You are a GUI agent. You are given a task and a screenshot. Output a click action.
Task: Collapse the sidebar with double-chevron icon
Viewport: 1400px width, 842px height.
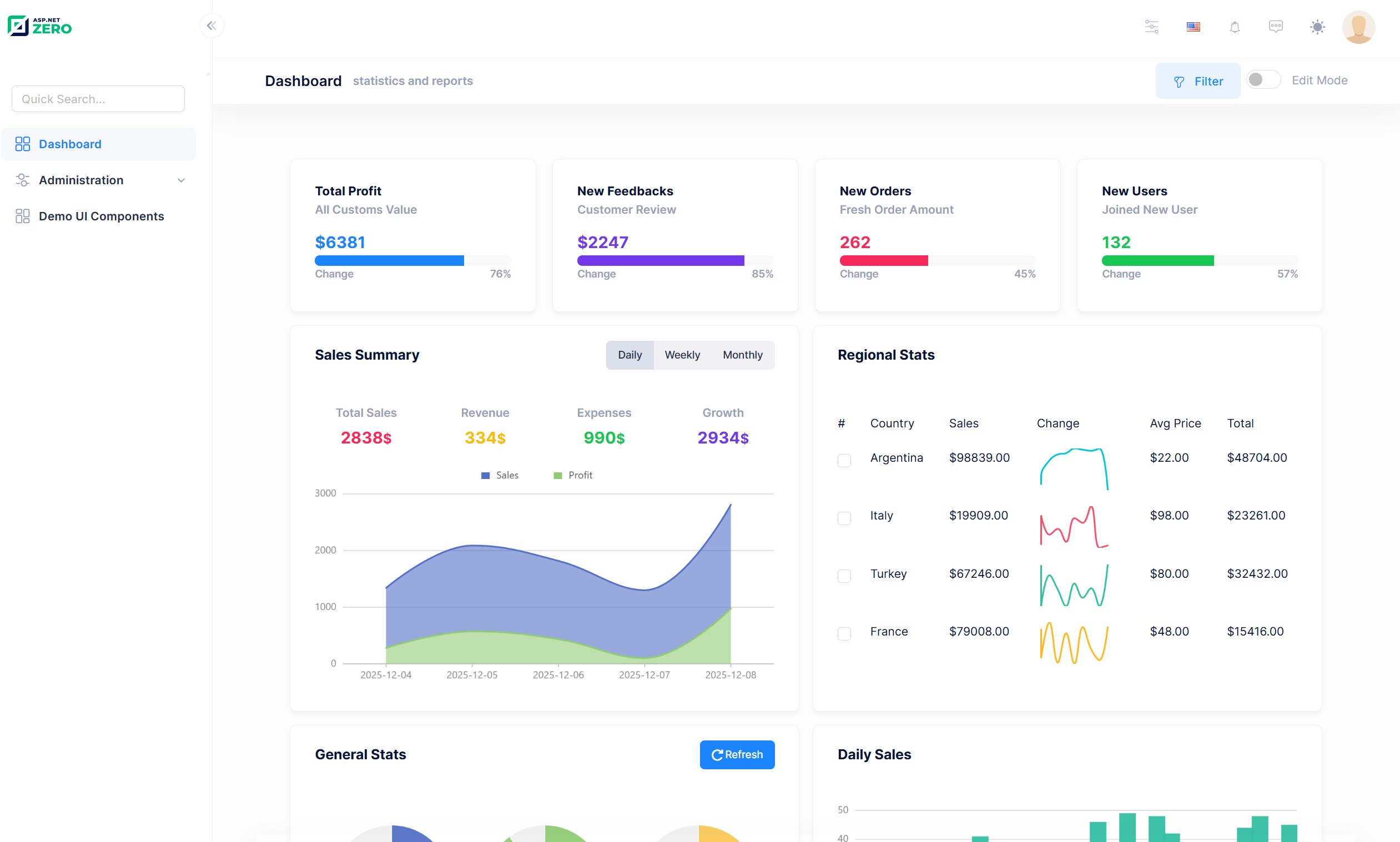211,26
